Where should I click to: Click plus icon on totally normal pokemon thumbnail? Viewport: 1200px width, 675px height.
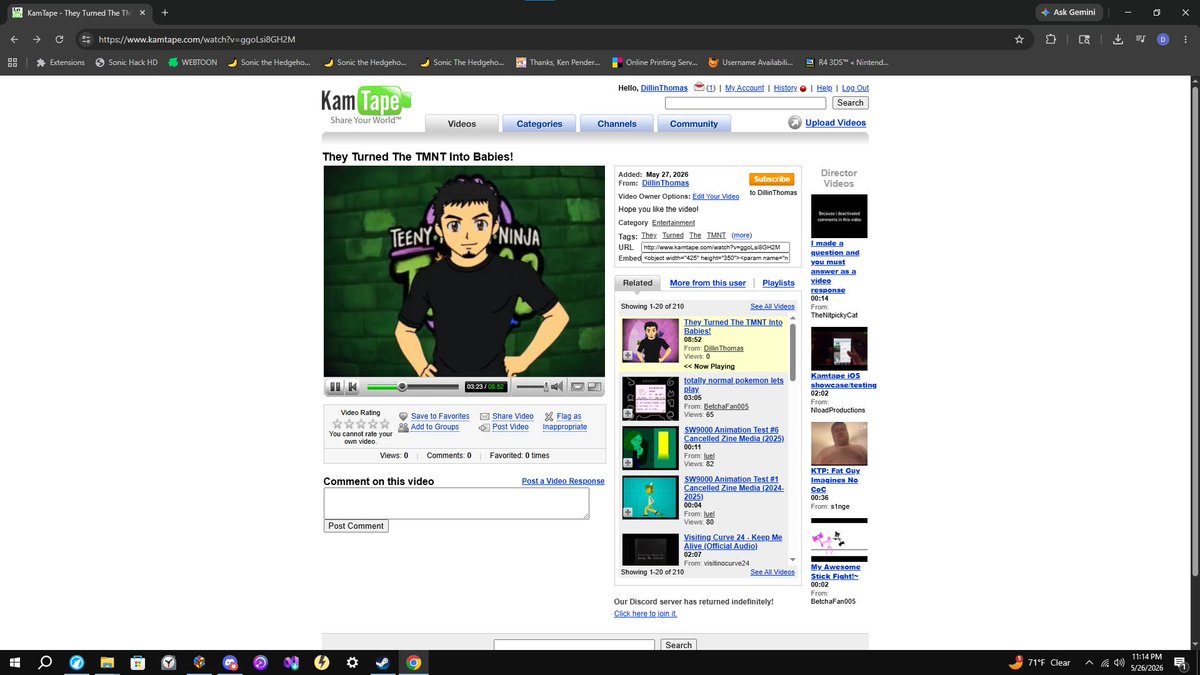tap(627, 412)
